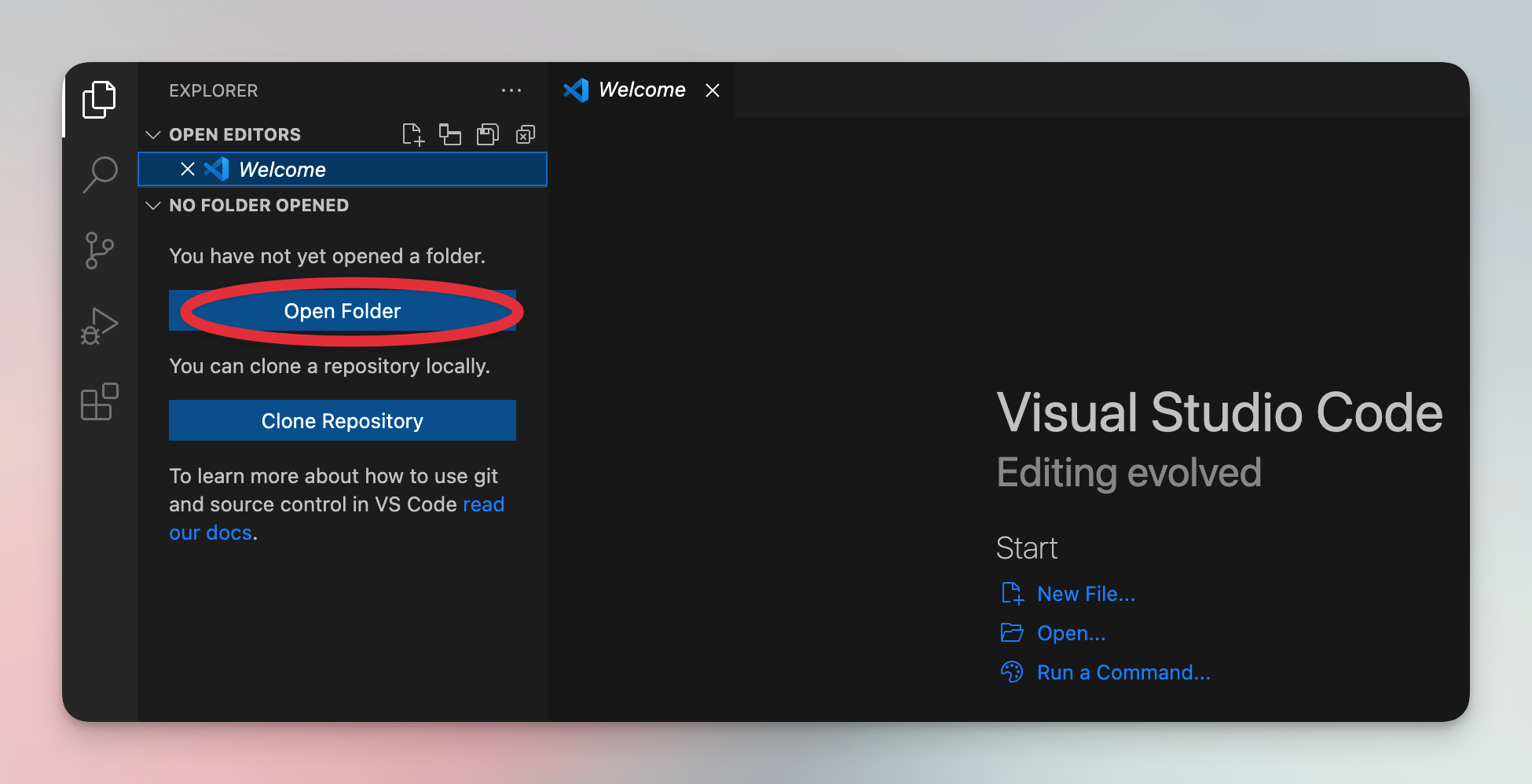Select the Explorer icon in the activity bar
Screen dimensions: 1532x784
(x=100, y=100)
